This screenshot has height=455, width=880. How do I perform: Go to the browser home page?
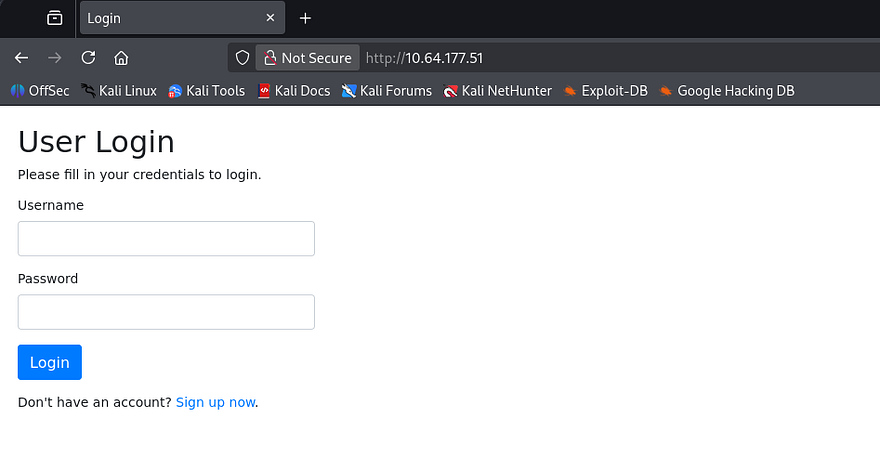coord(121,58)
